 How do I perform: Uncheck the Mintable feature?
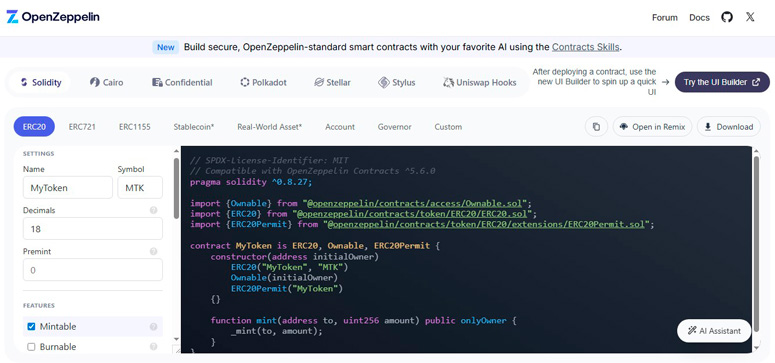31,326
